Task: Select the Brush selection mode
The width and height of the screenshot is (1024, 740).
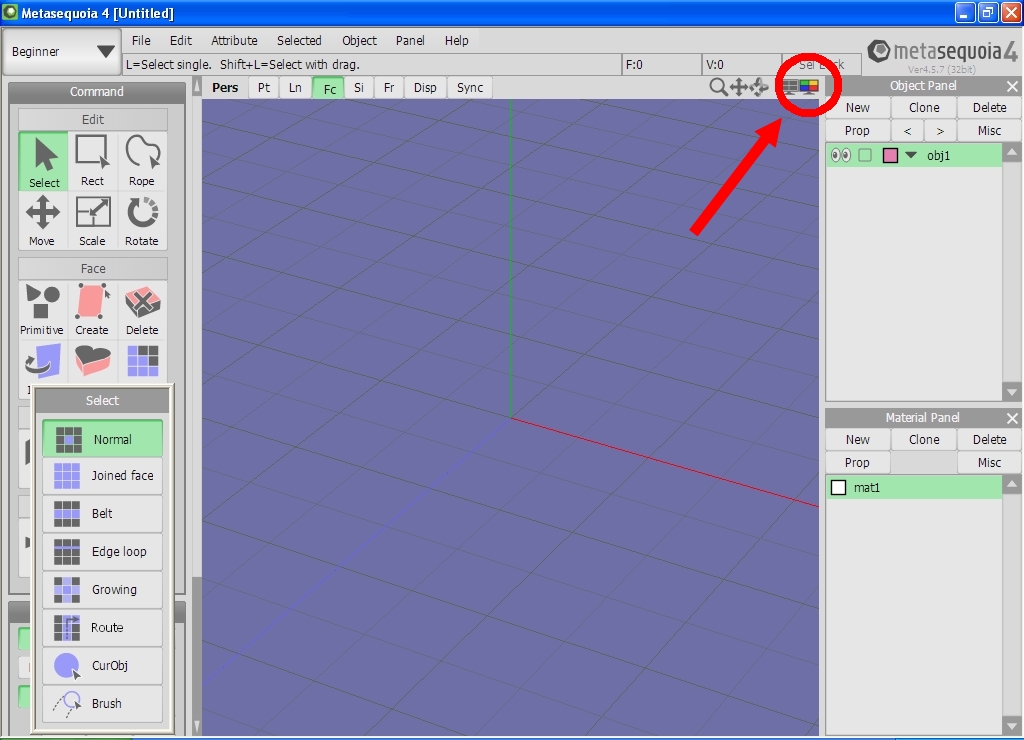Action: click(102, 703)
